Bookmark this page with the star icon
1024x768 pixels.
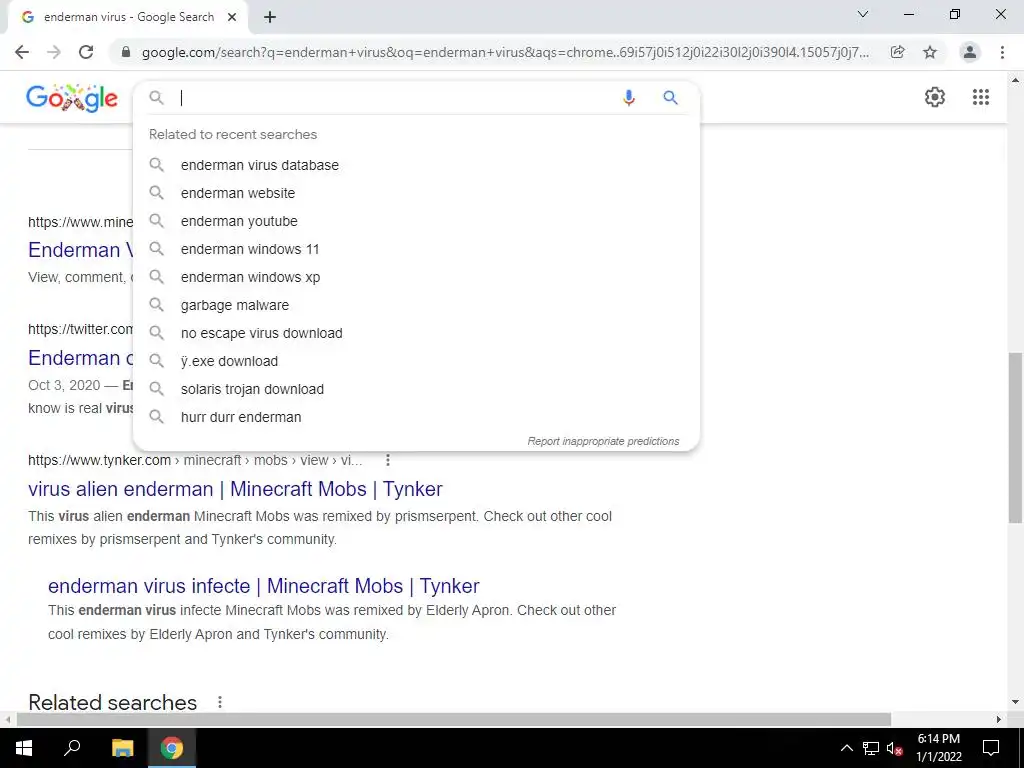[x=930, y=52]
